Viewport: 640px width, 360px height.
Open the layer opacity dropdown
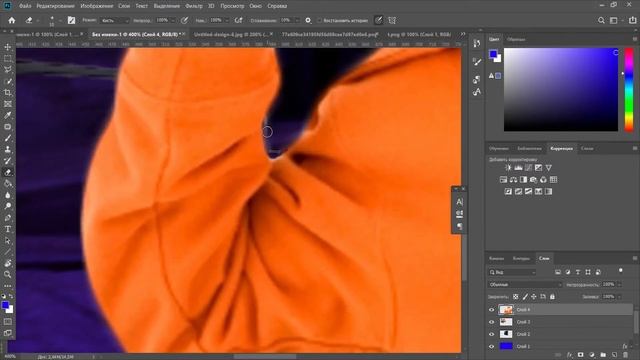[619, 284]
